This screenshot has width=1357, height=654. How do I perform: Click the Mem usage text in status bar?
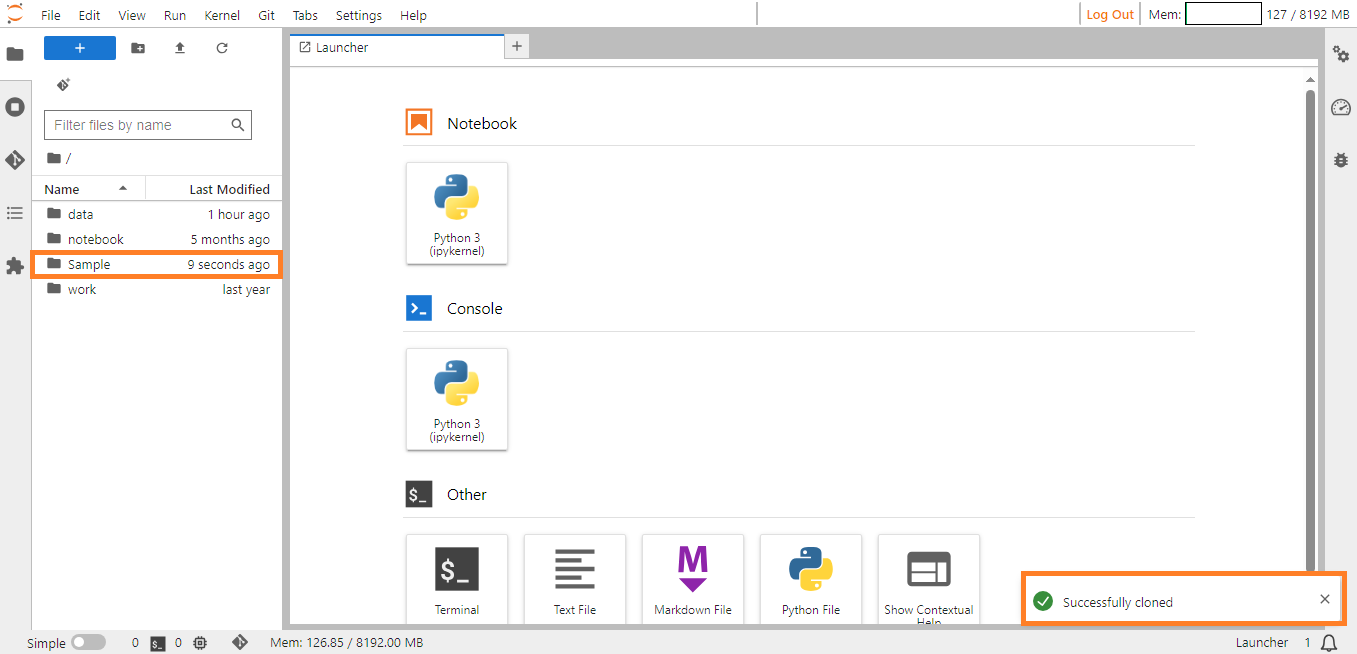pos(347,643)
